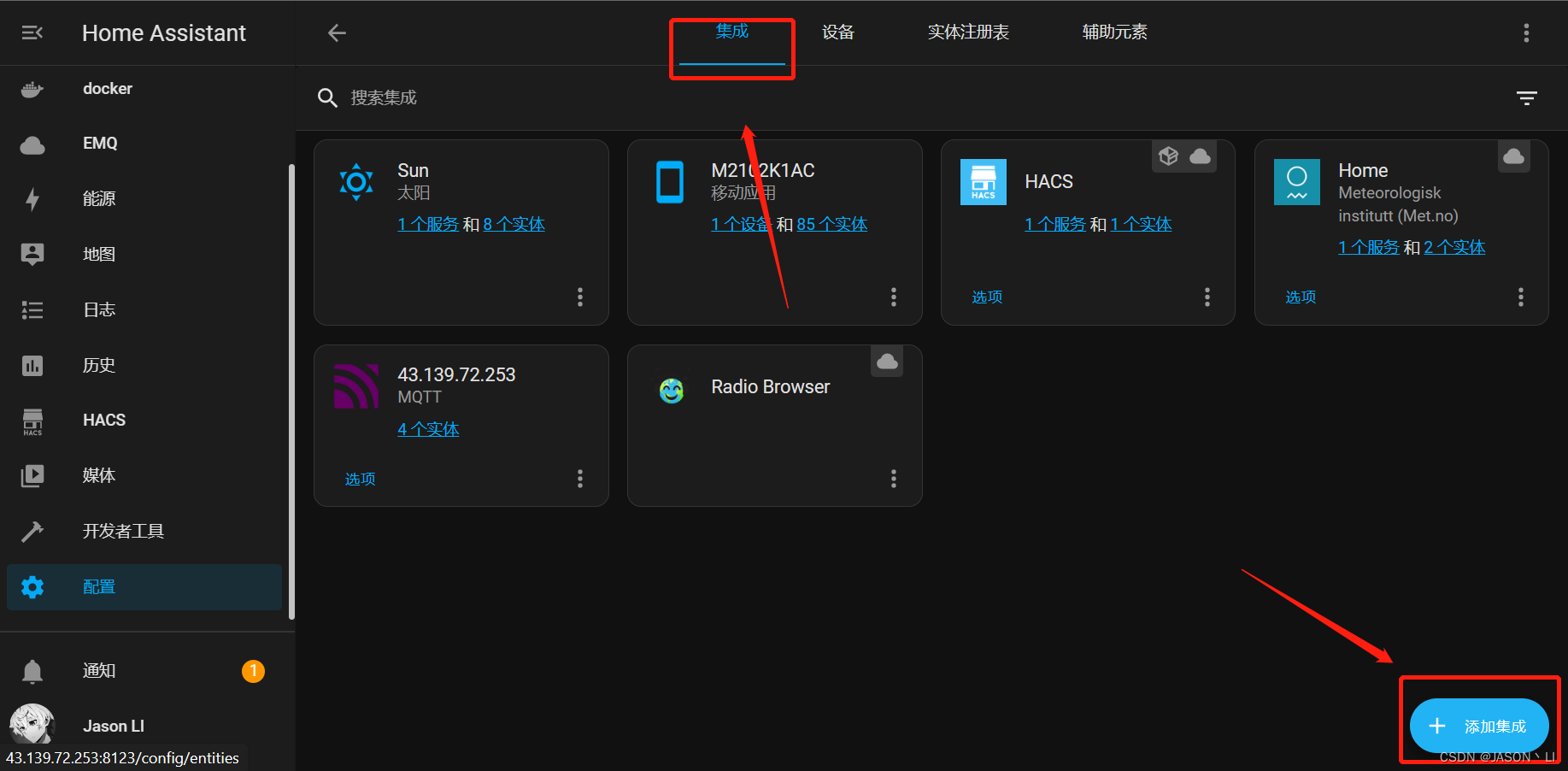Viewport: 1568px width, 771px height.
Task: Click the Sun integration icon
Action: (x=356, y=181)
